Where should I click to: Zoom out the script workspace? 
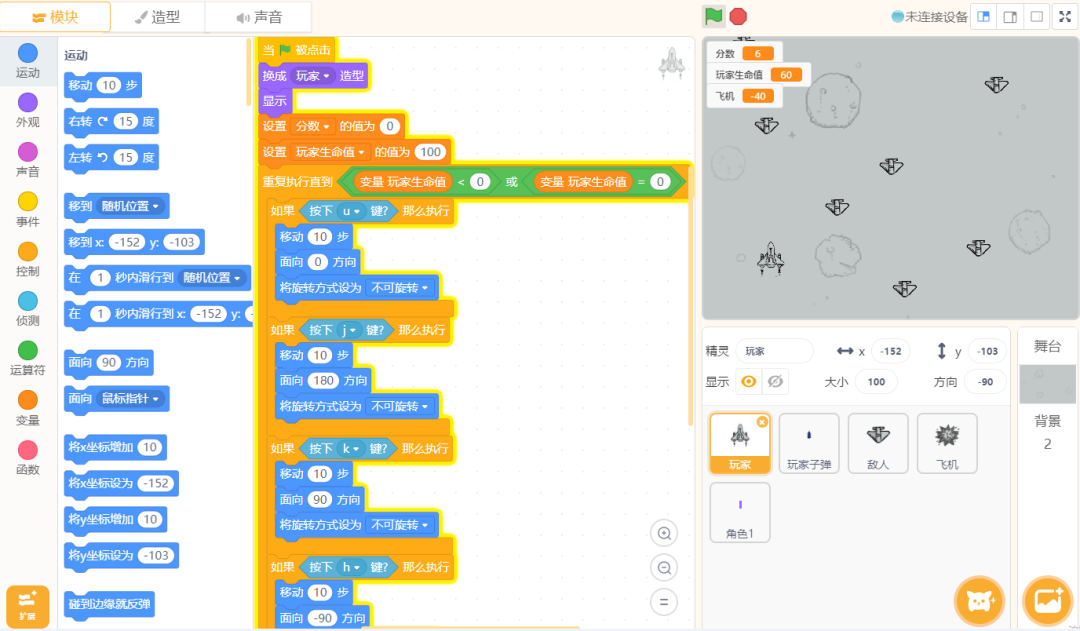point(664,568)
